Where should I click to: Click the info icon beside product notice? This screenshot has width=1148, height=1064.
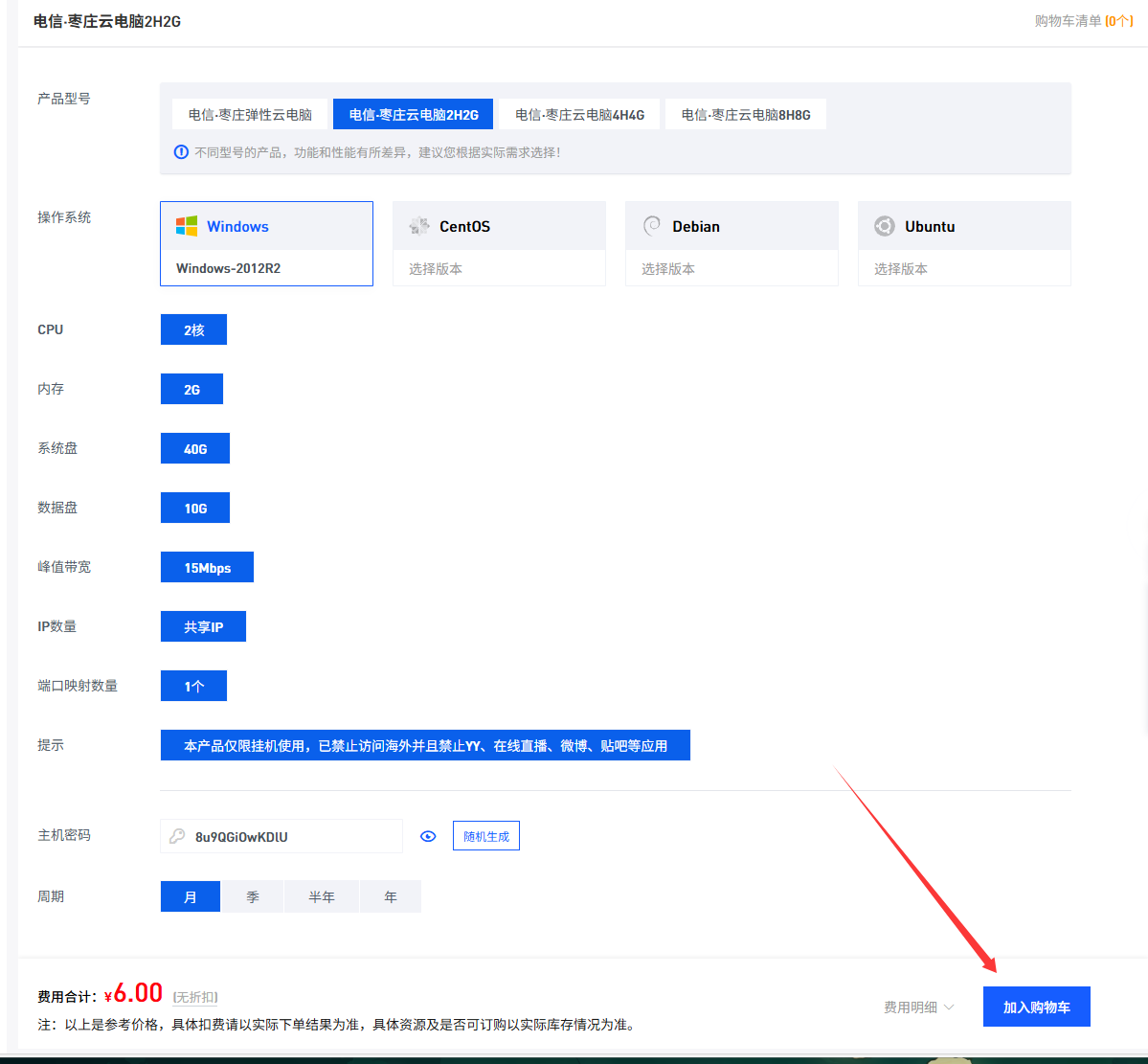point(181,152)
